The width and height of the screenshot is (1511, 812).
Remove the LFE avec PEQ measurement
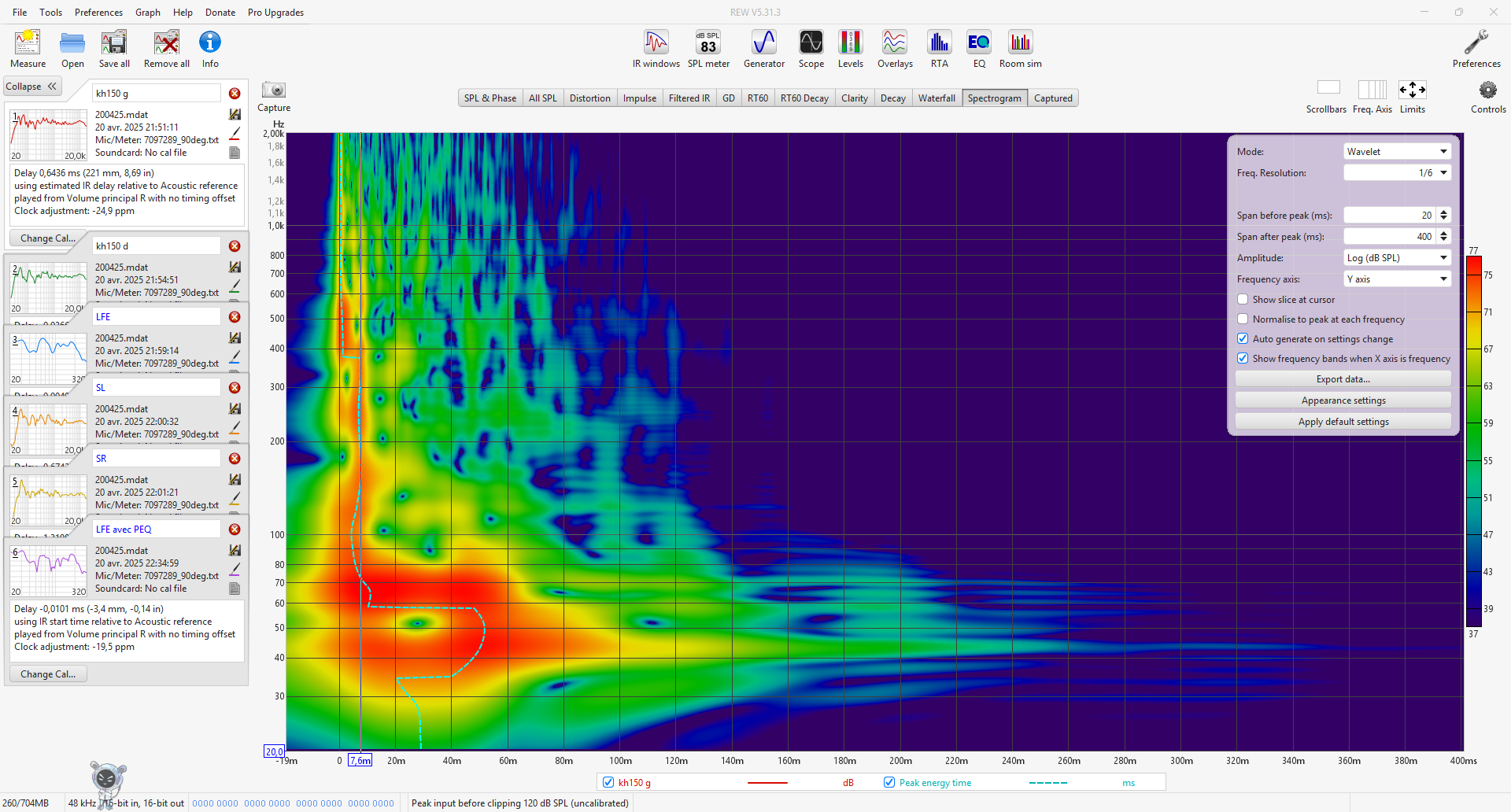coord(235,530)
